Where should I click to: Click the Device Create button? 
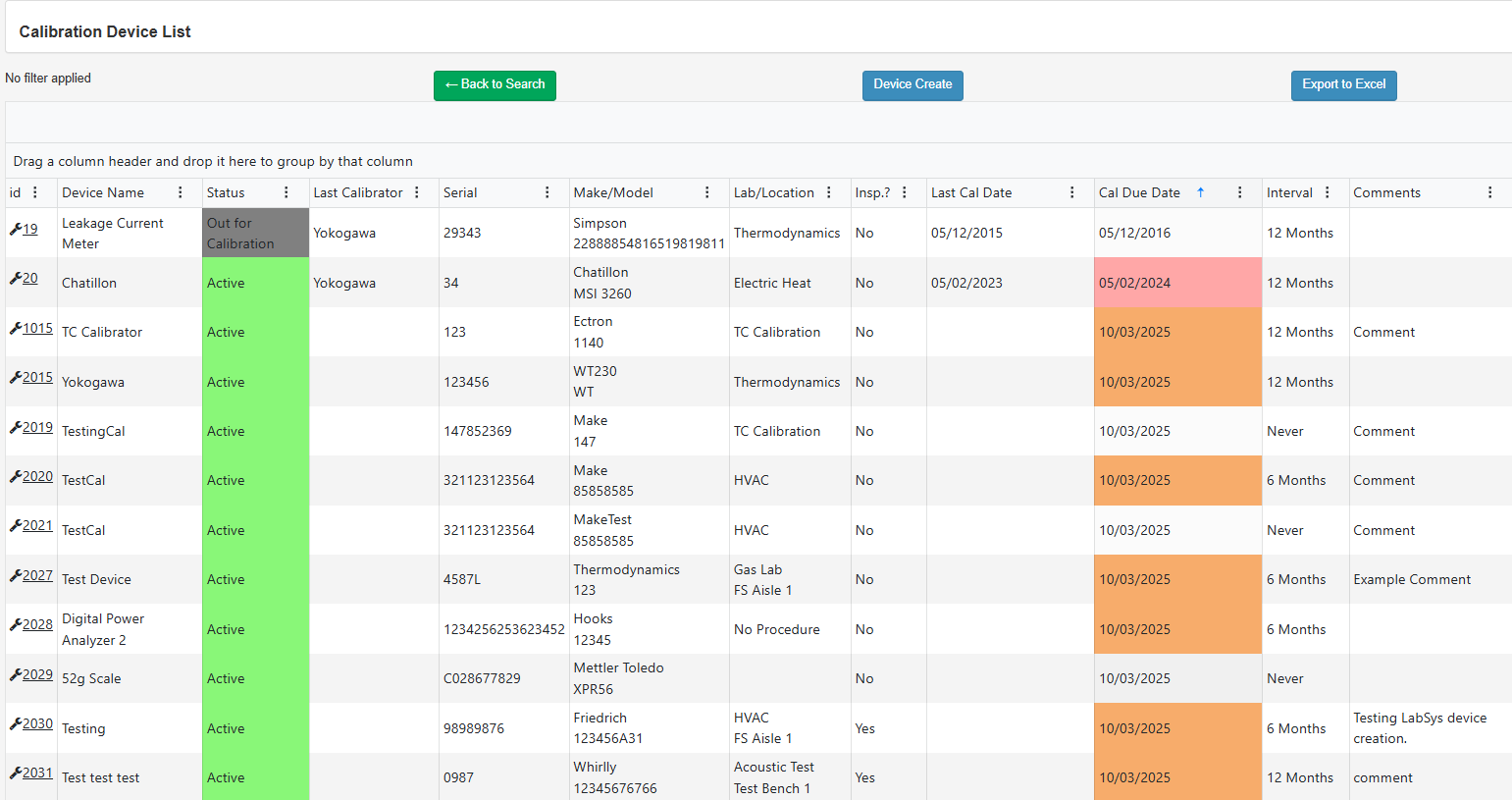click(x=912, y=85)
